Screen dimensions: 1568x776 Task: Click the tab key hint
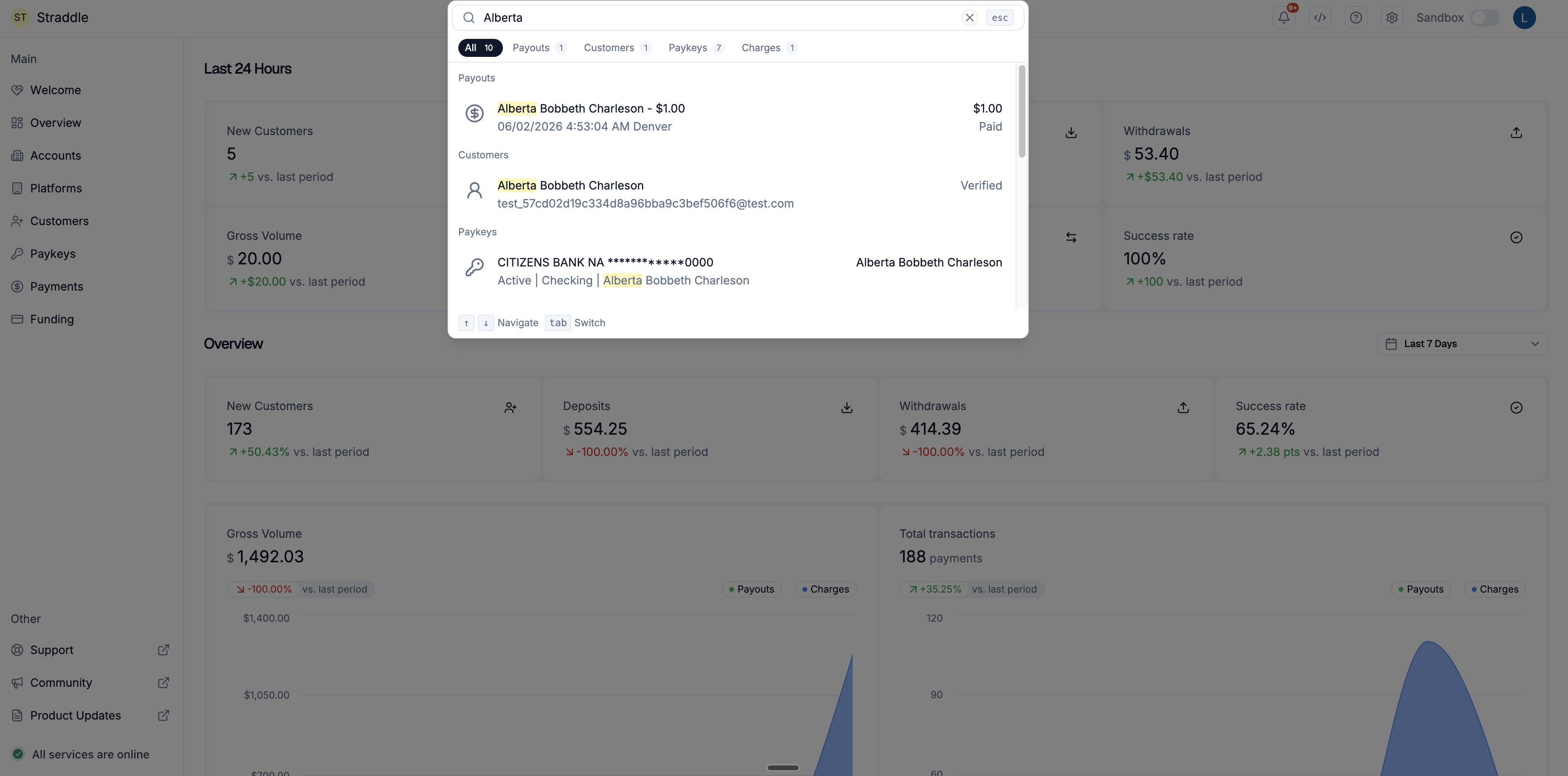pos(558,323)
